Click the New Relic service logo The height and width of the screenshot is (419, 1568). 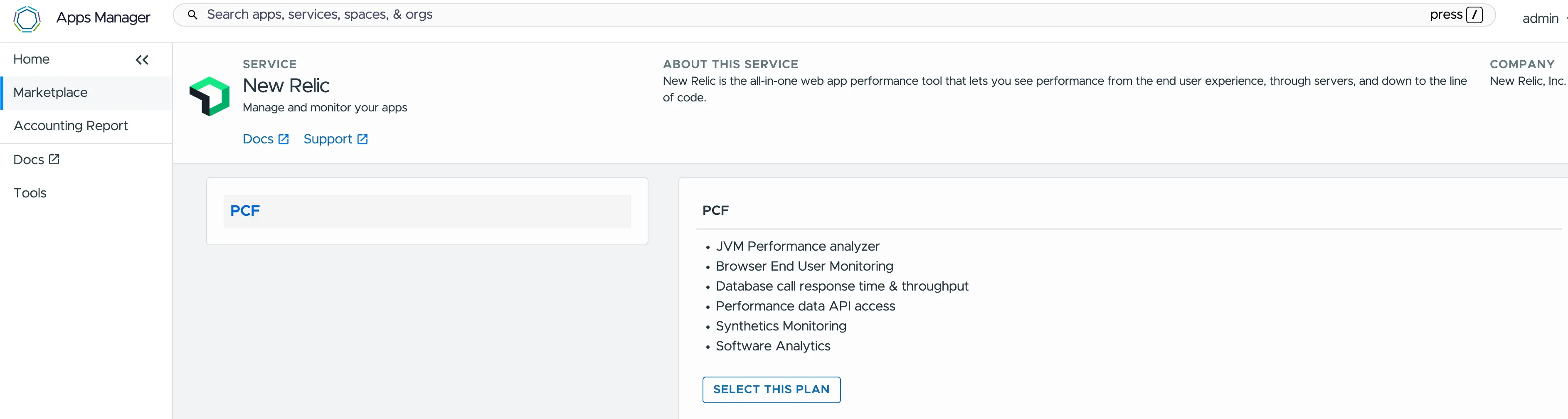209,96
